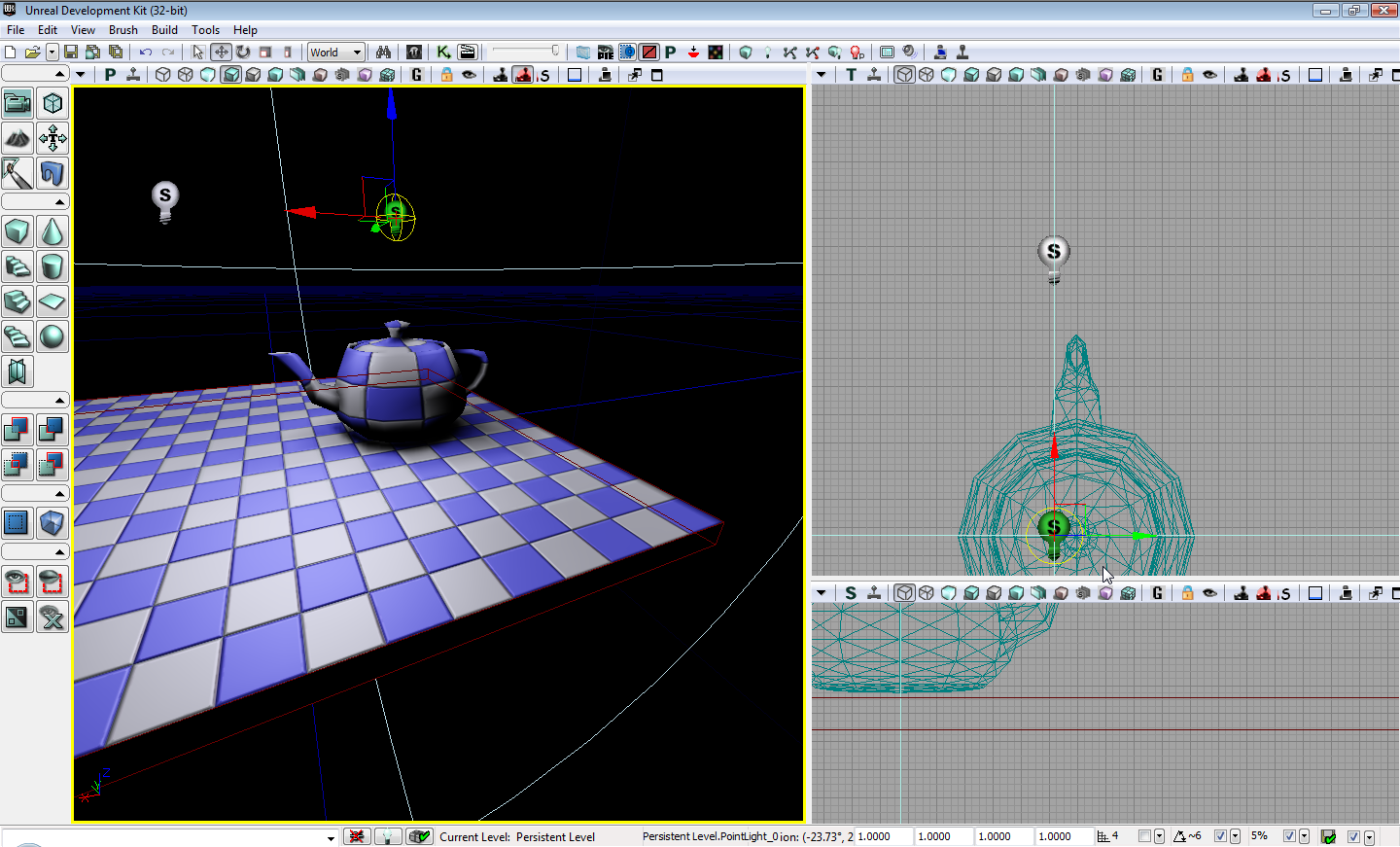The height and width of the screenshot is (847, 1400).
Task: Toggle the eye icon in perspective viewport toolbar
Action: point(469,75)
